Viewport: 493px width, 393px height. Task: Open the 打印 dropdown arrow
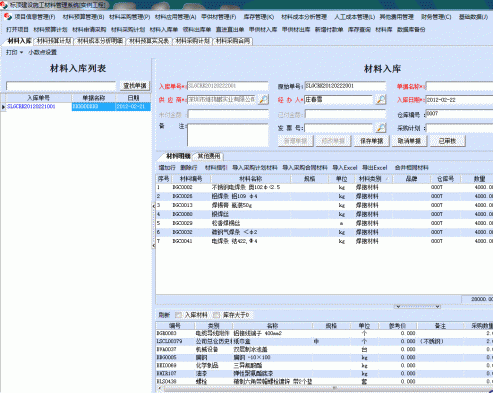point(21,52)
